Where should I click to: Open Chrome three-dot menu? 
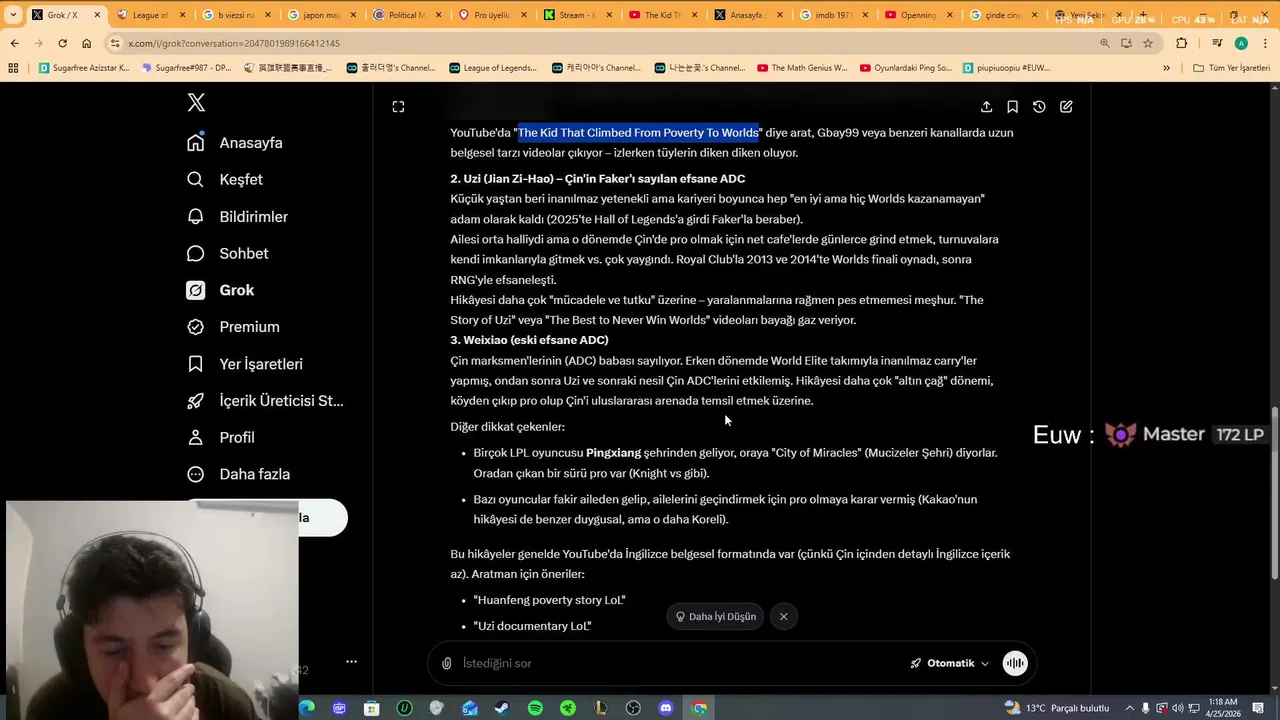point(1266,43)
